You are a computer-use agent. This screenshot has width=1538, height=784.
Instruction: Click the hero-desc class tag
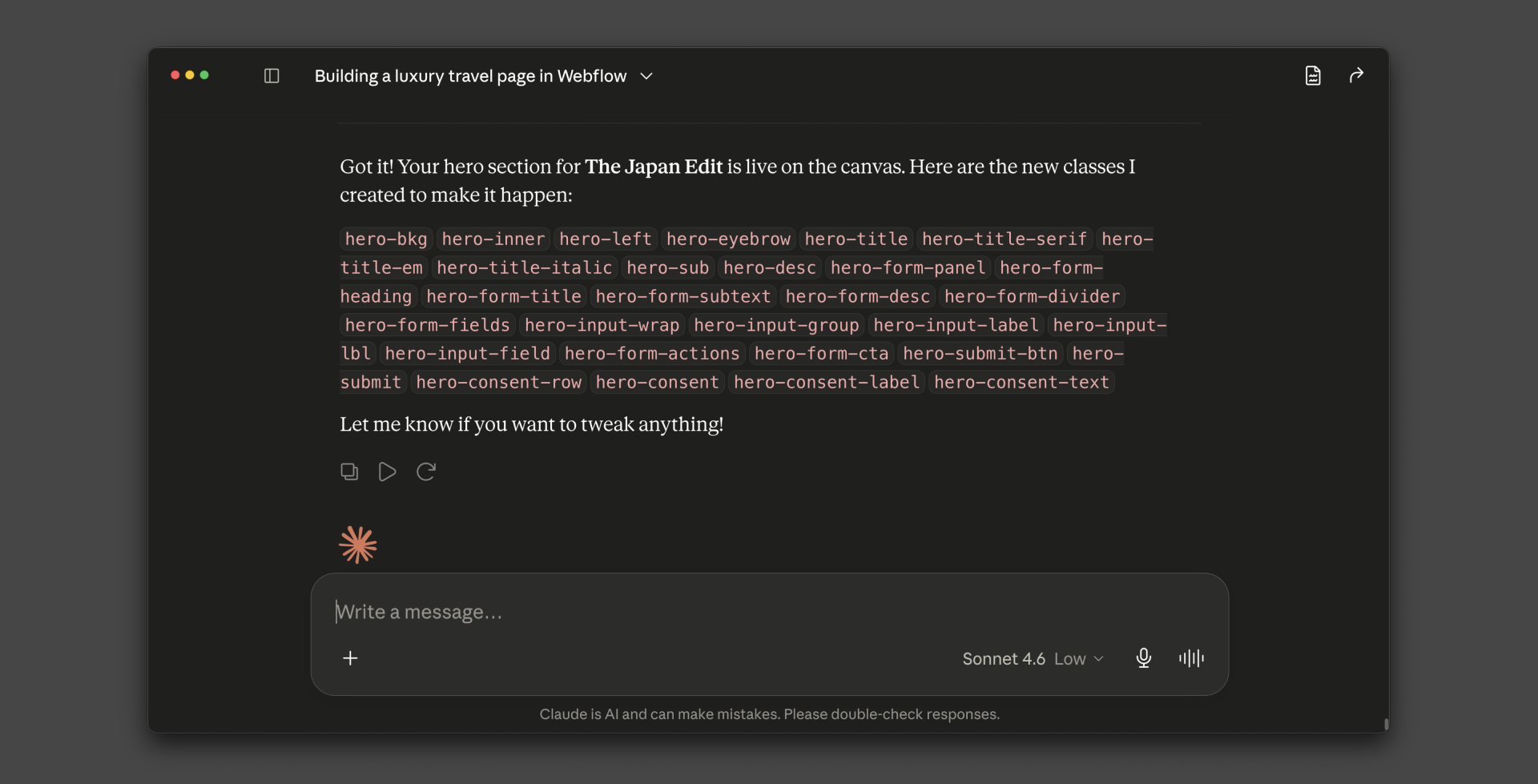click(x=770, y=268)
